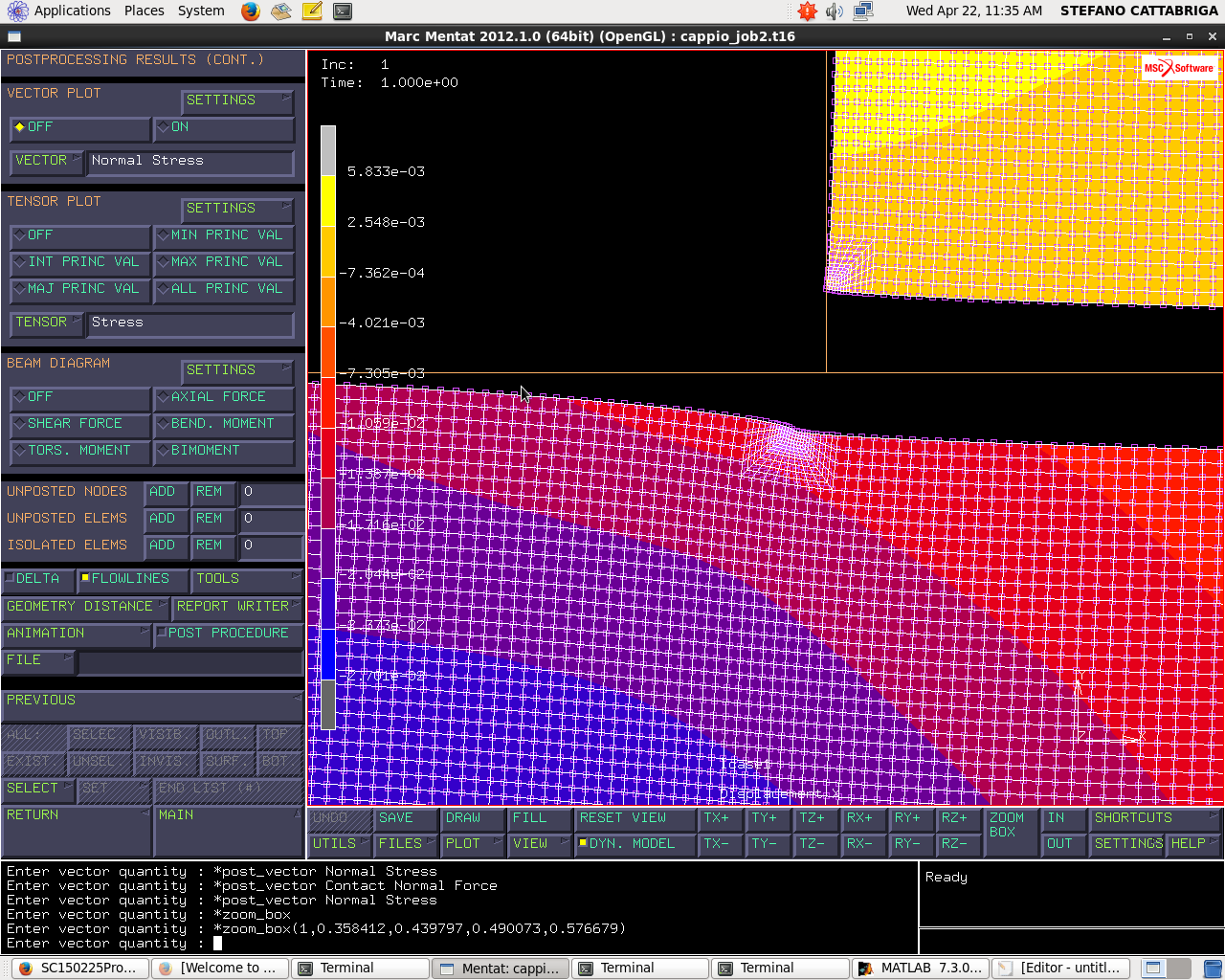This screenshot has height=980, width=1225.
Task: Open beam diagram SETTINGS submenu
Action: pos(237,370)
